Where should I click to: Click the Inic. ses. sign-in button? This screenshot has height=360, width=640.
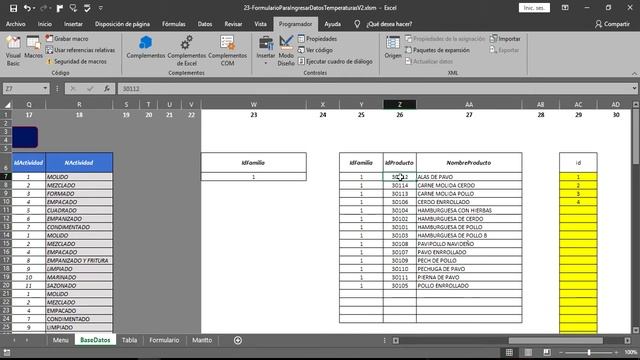click(x=534, y=8)
